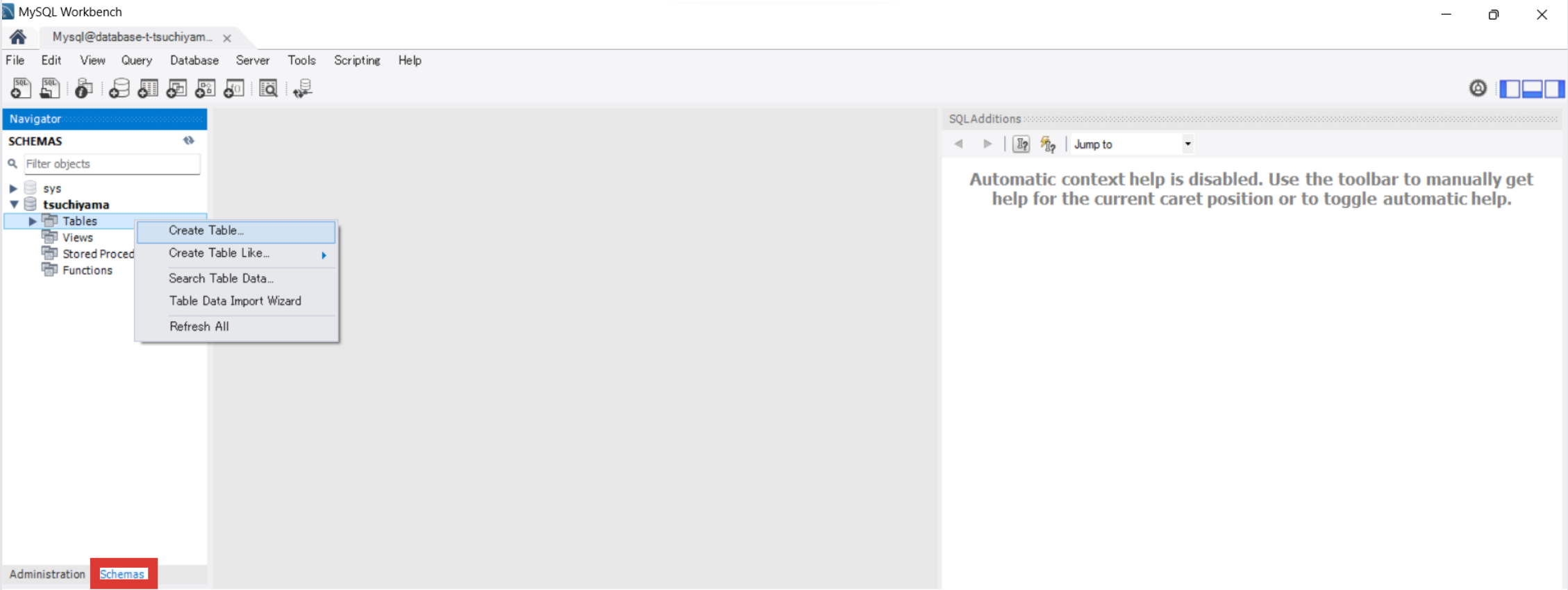Toggle the left sidebar panel visibility

[x=1510, y=89]
